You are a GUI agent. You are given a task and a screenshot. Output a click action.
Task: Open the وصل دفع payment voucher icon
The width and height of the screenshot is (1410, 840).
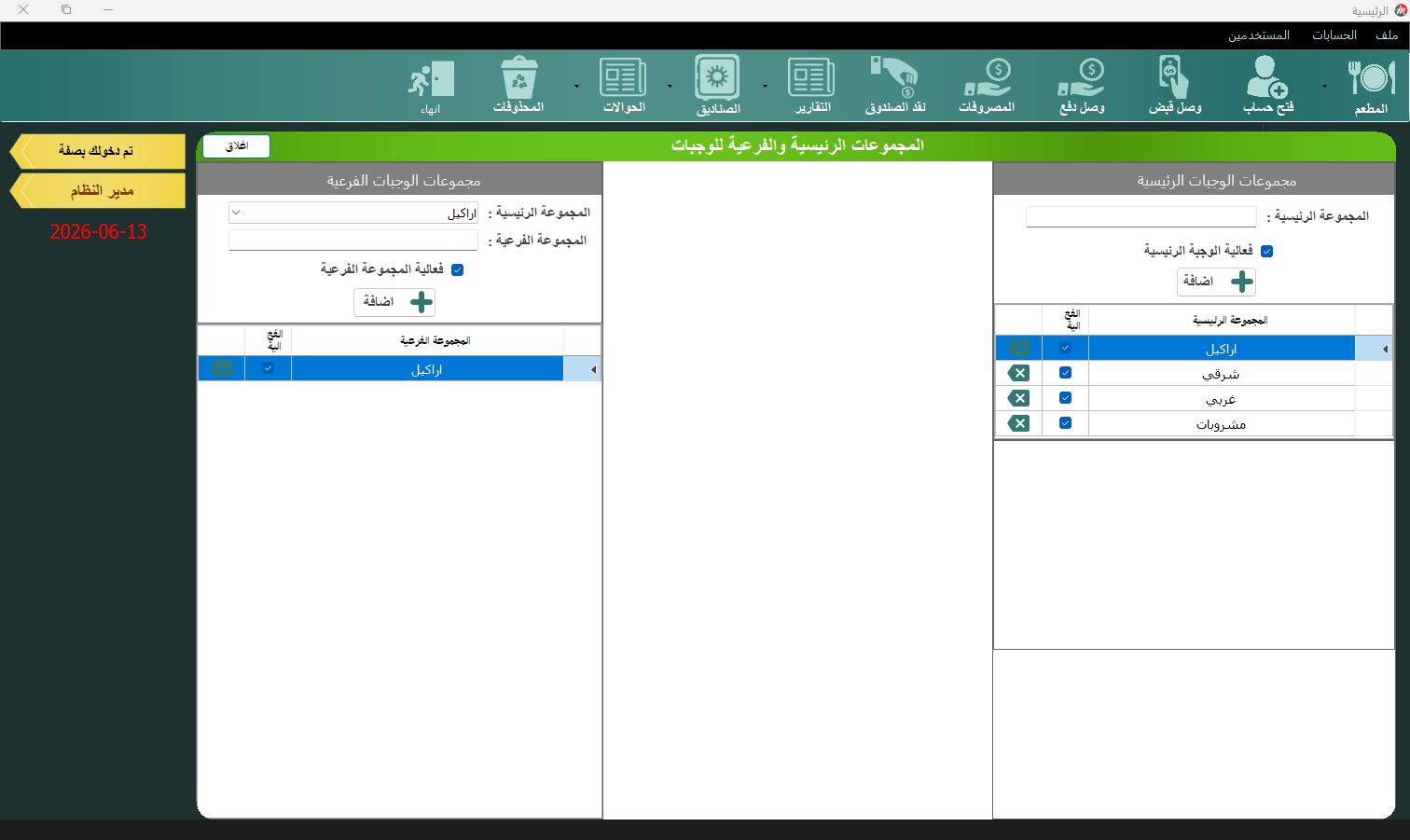pyautogui.click(x=1082, y=86)
